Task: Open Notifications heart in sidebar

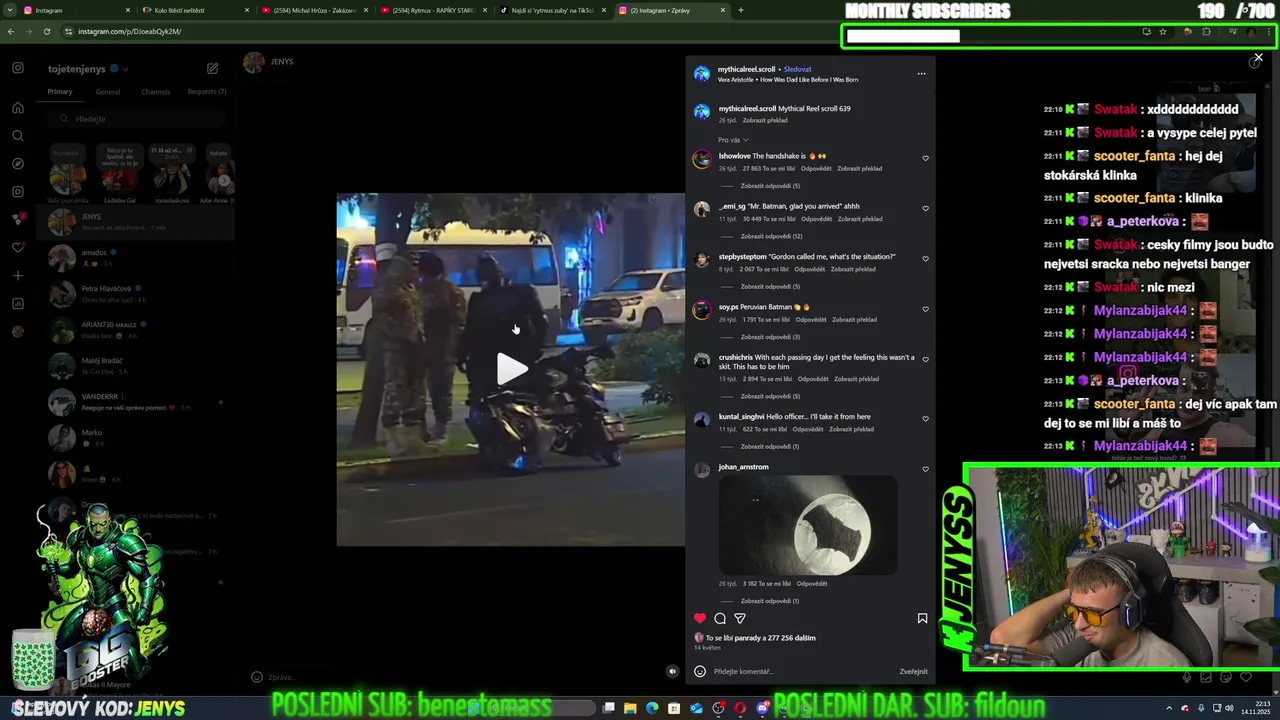Action: [18, 247]
